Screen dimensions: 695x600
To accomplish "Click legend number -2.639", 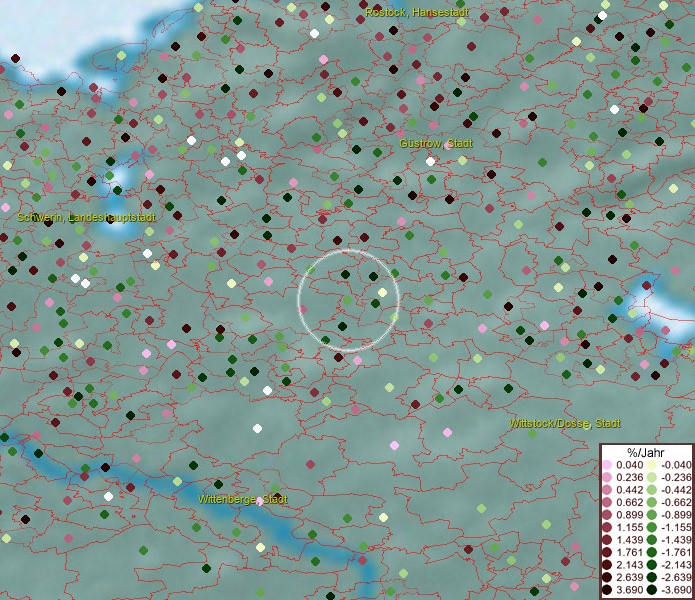I will click(676, 577).
